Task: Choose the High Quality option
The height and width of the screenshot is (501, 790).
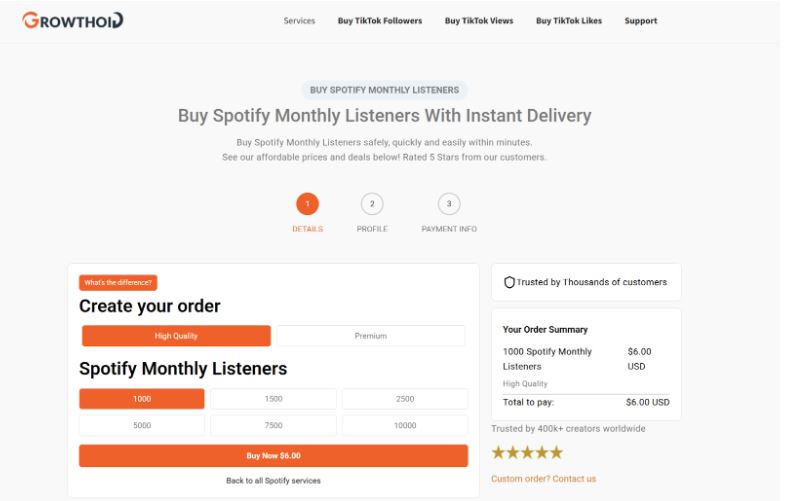Action: point(175,336)
